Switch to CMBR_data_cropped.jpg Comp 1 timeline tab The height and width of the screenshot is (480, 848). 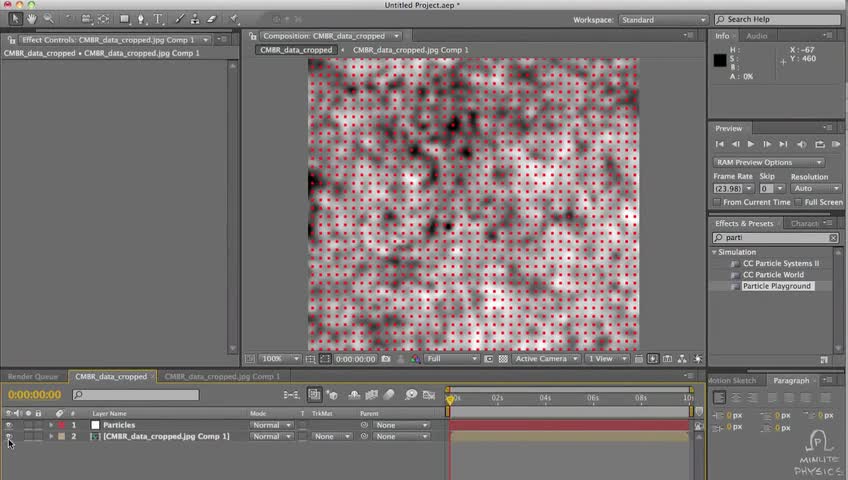(x=222, y=377)
